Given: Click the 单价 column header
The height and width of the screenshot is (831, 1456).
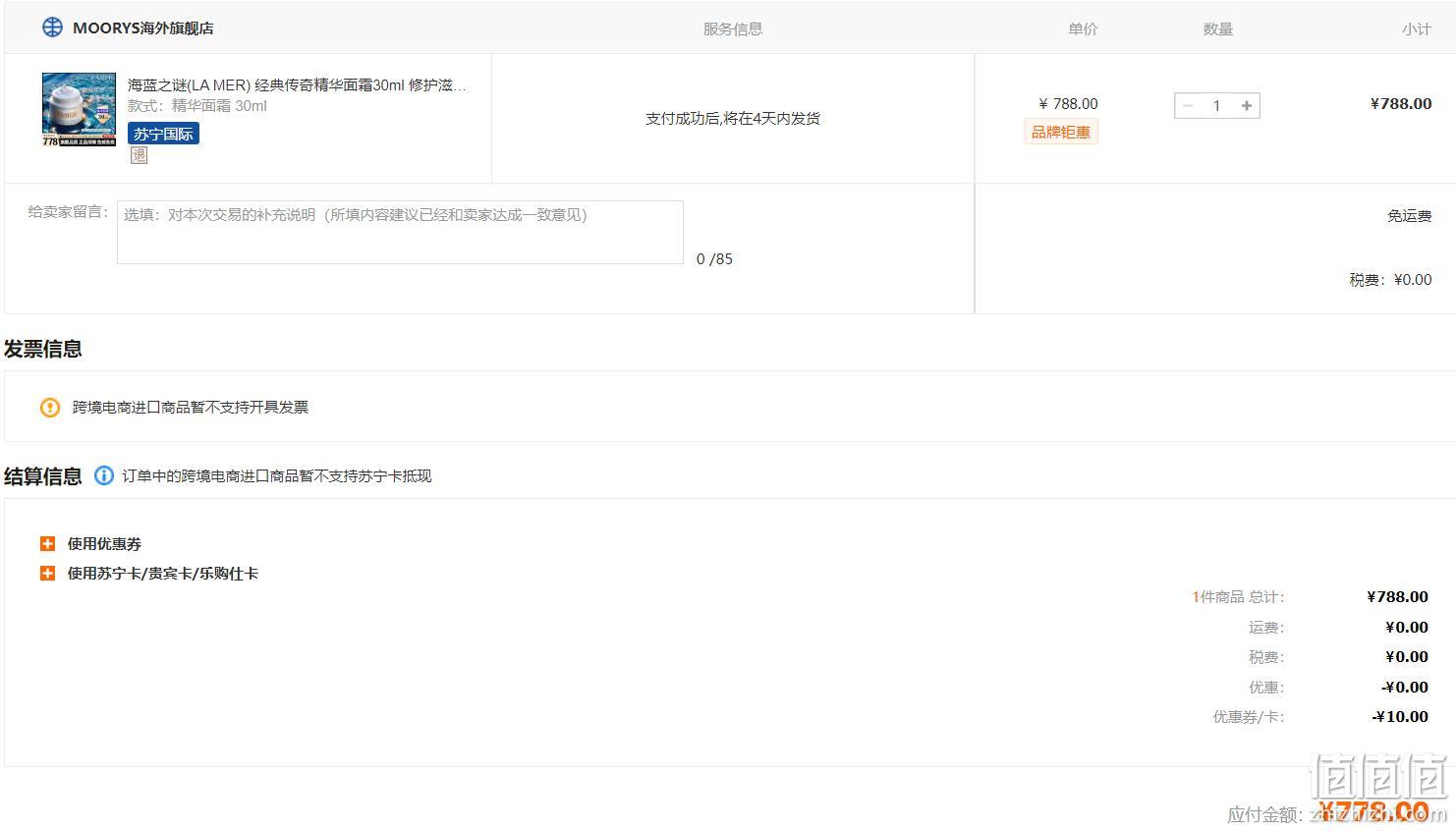Looking at the screenshot, I should click(1083, 29).
